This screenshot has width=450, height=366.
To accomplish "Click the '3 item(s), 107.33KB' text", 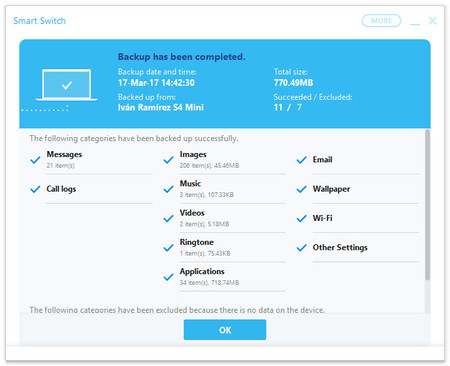I will click(207, 195).
